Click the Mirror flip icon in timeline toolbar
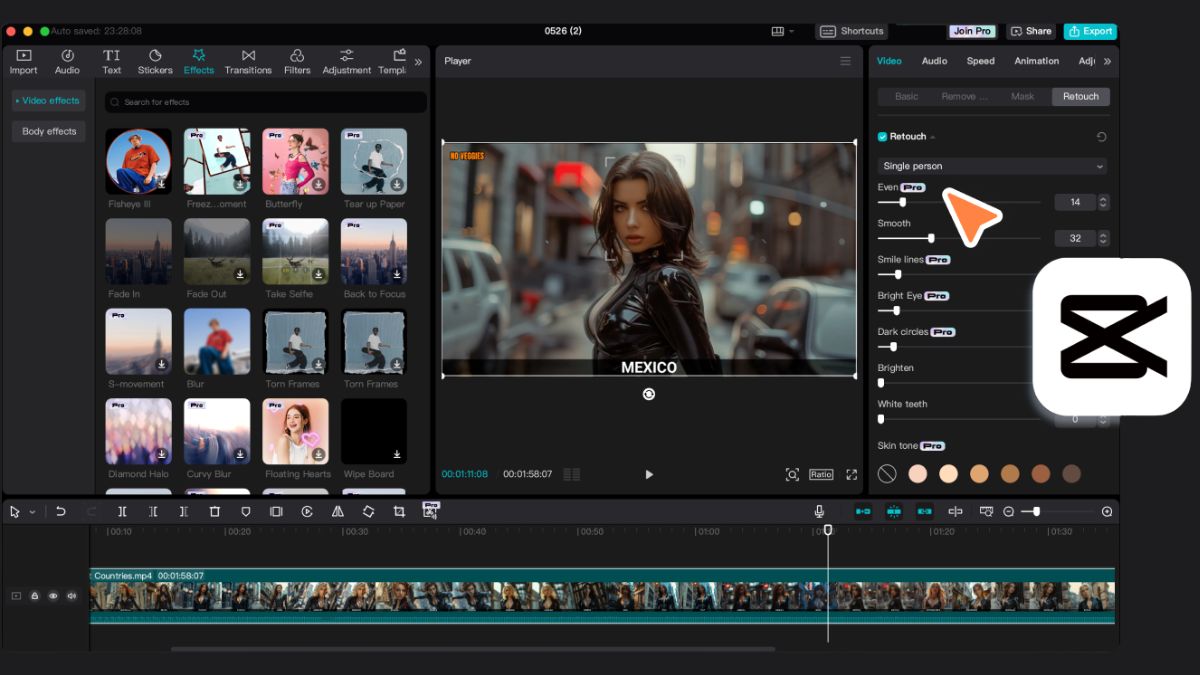Screen dimensions: 1200x675 click(338, 511)
